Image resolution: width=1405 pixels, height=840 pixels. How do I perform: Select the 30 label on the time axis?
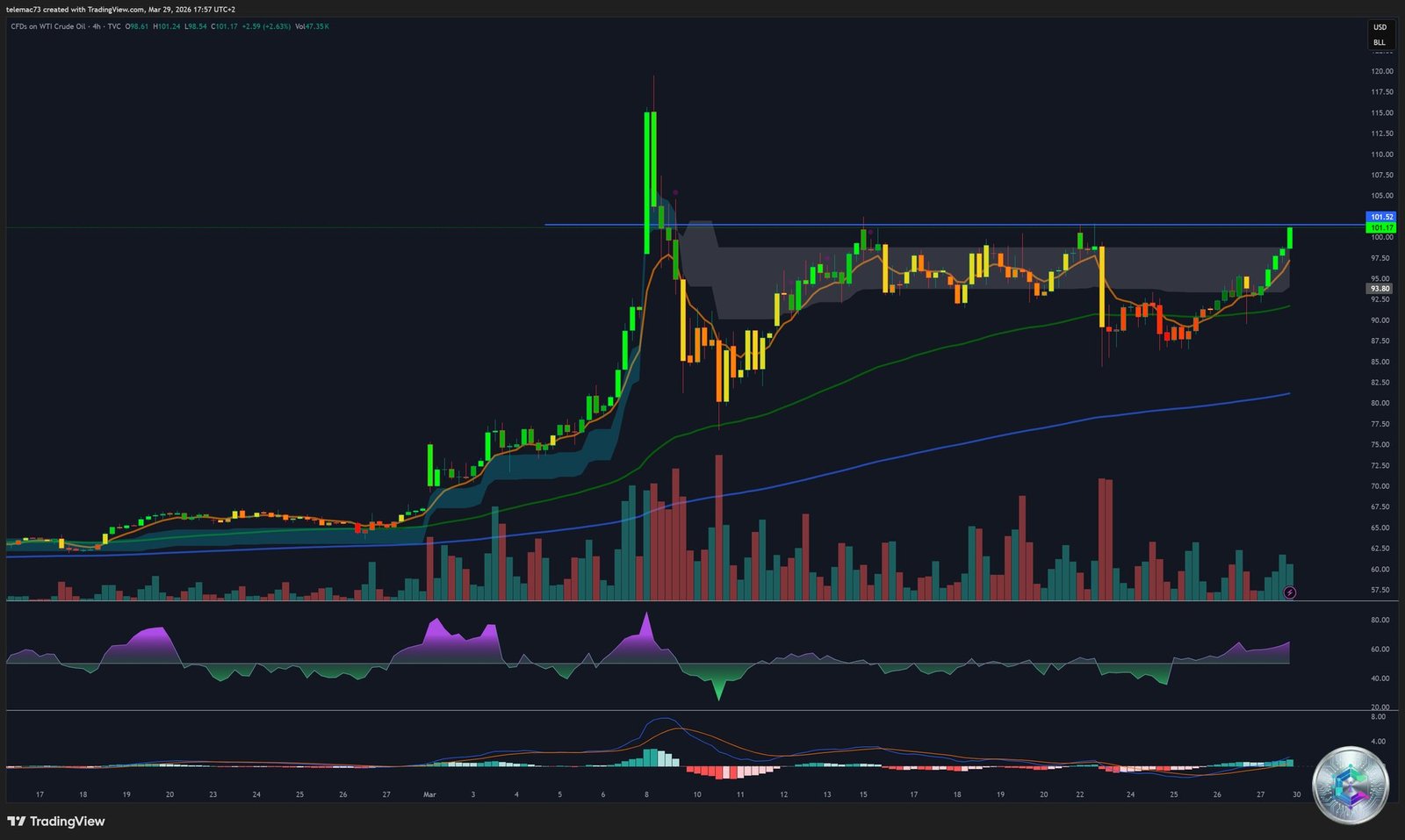pyautogui.click(x=1295, y=793)
